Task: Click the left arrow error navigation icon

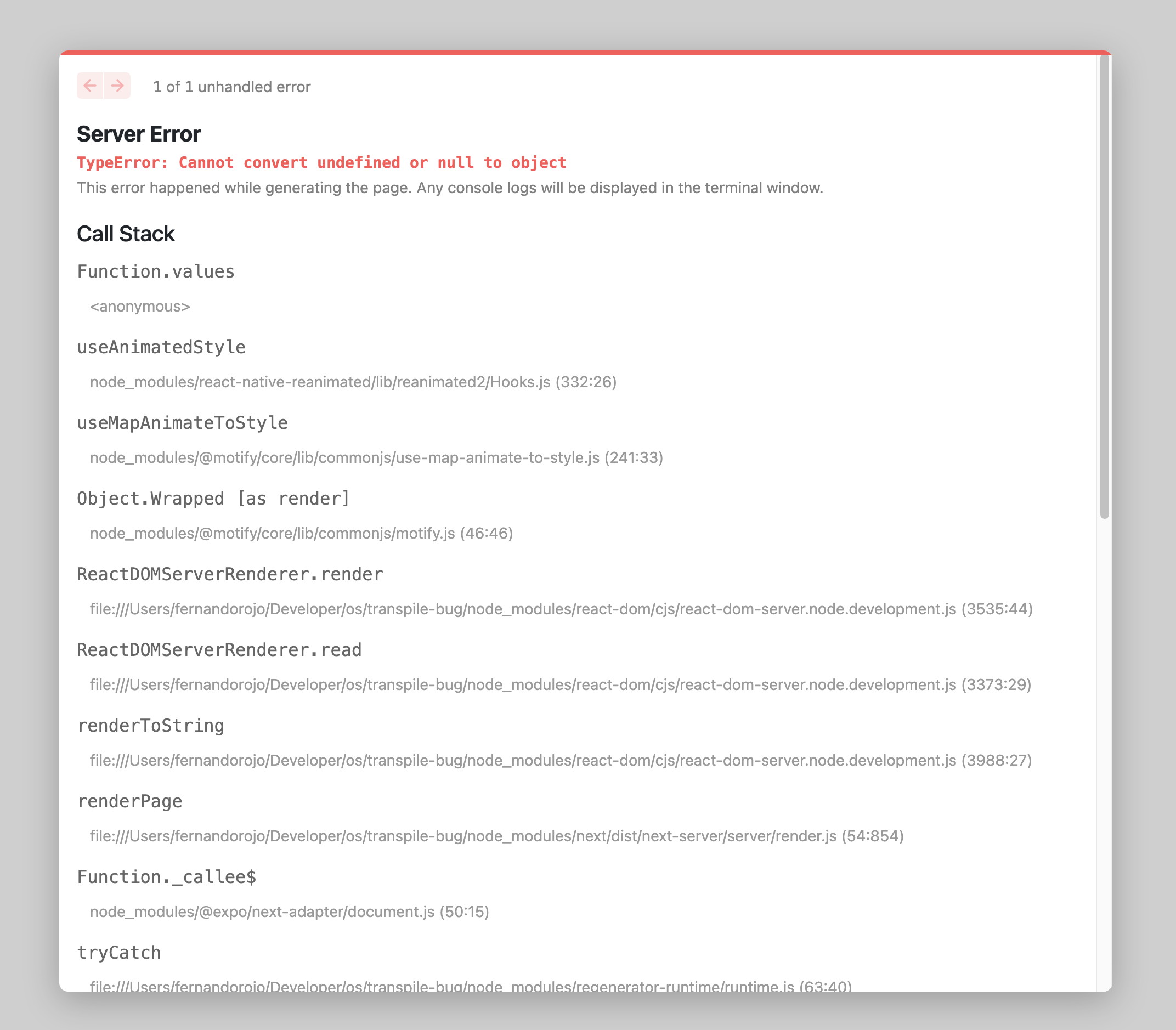Action: point(89,86)
